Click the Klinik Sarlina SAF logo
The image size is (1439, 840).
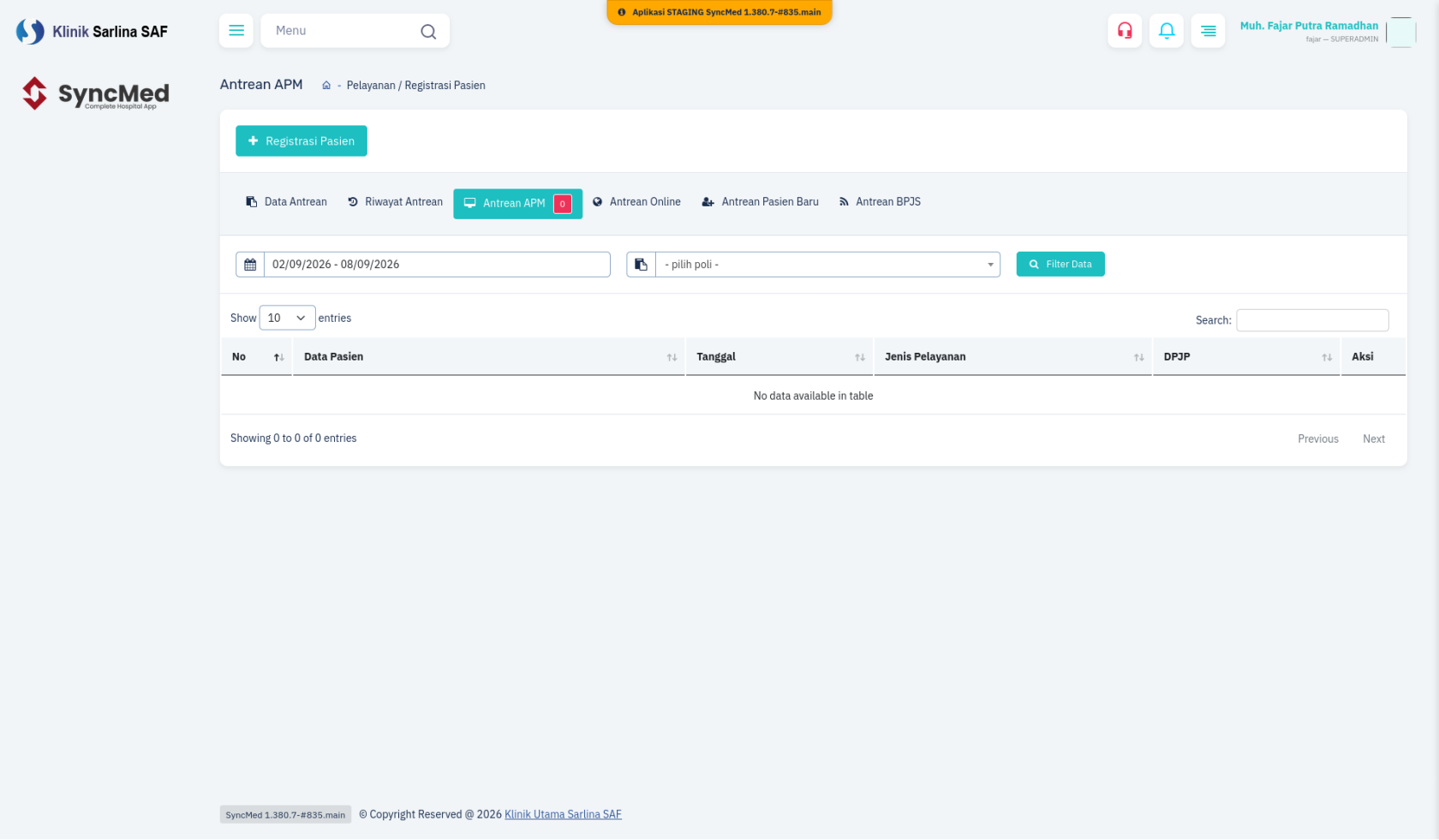(x=92, y=32)
